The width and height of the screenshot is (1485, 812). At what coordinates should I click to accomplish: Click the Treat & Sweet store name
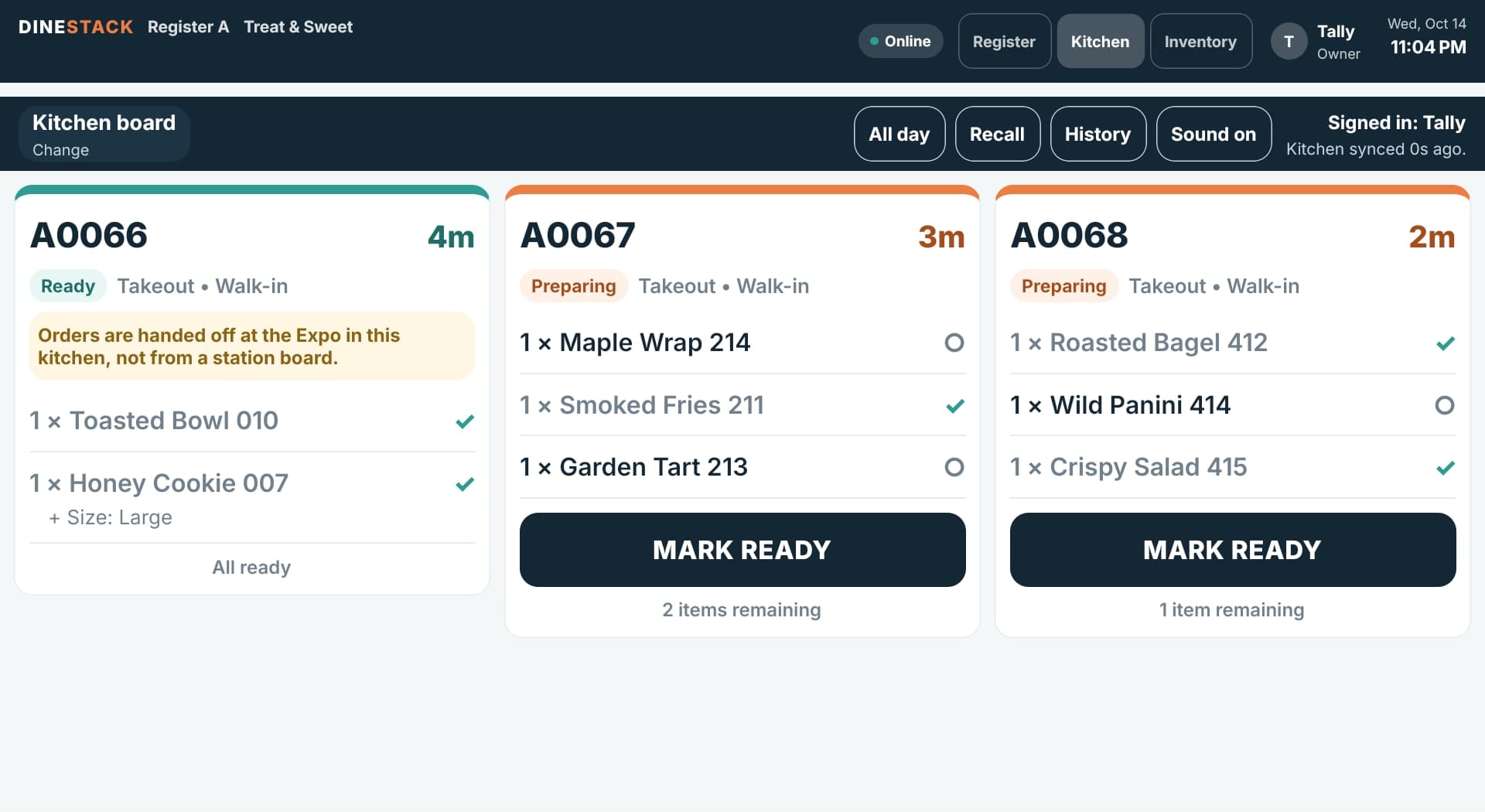coord(299,27)
